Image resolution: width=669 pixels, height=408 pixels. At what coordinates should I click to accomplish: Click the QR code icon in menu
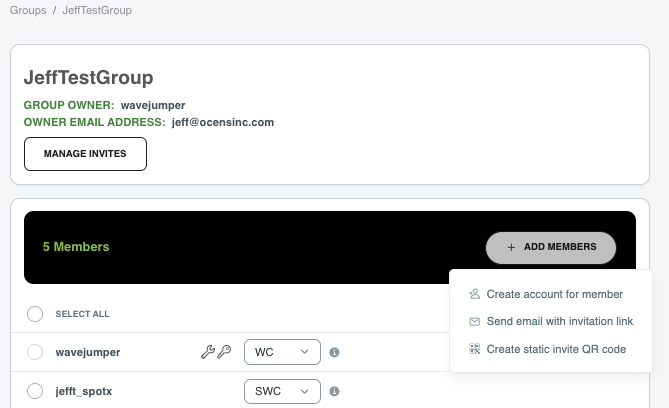click(x=474, y=349)
